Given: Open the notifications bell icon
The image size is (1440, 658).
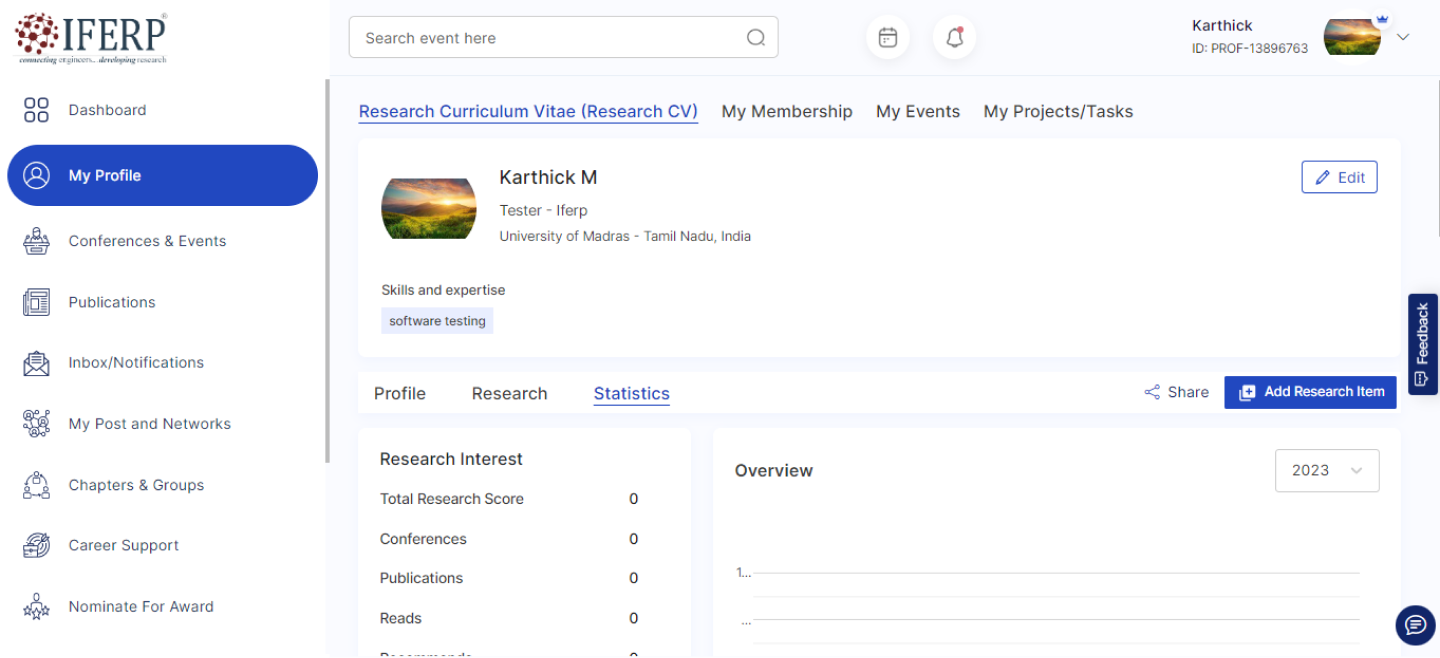Looking at the screenshot, I should (x=954, y=38).
